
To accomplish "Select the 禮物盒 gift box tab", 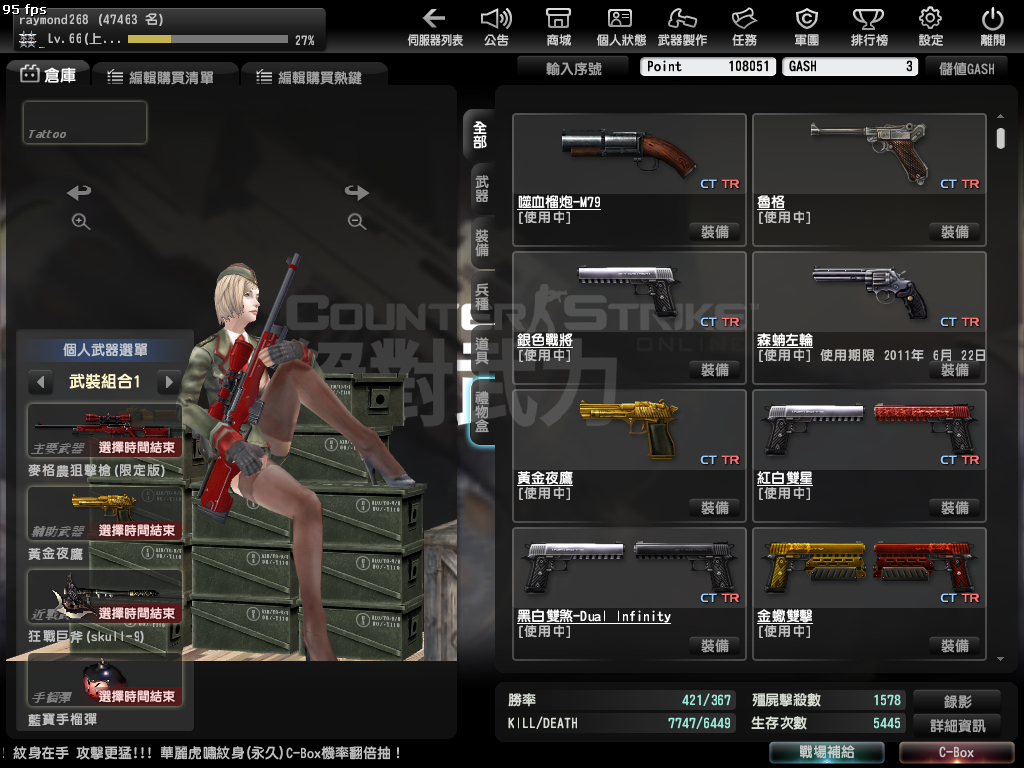I will point(482,411).
